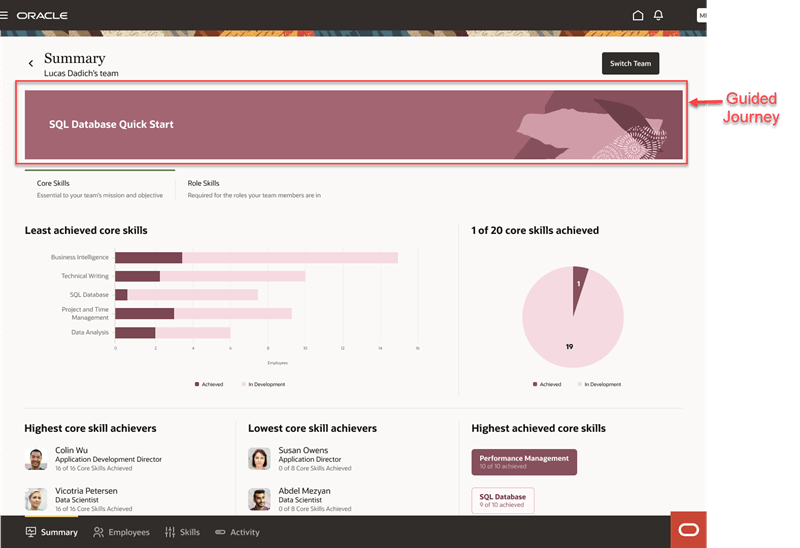
Task: Click the Activity icon in bottom bar
Action: [x=220, y=532]
